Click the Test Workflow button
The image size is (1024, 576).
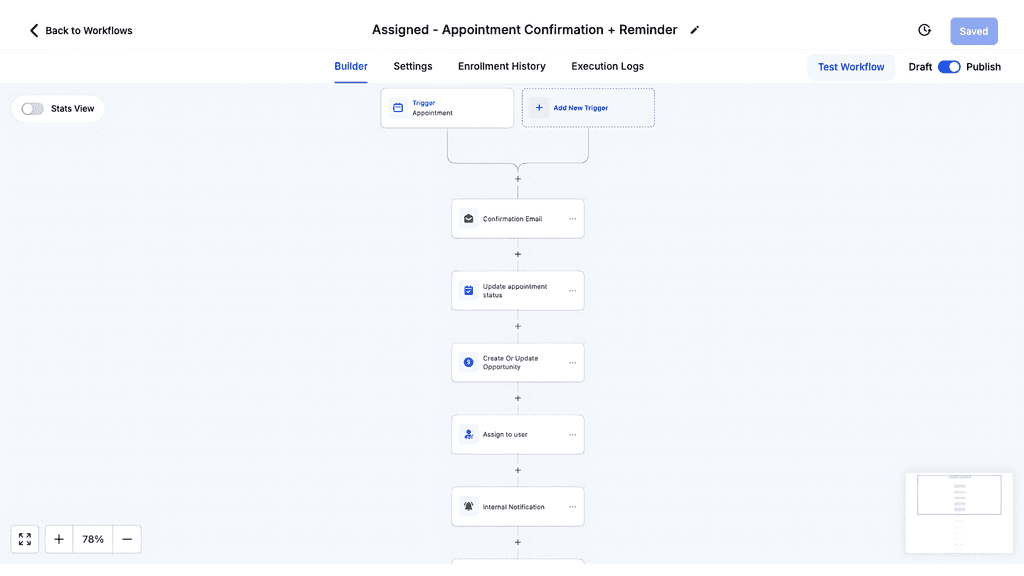(x=851, y=67)
